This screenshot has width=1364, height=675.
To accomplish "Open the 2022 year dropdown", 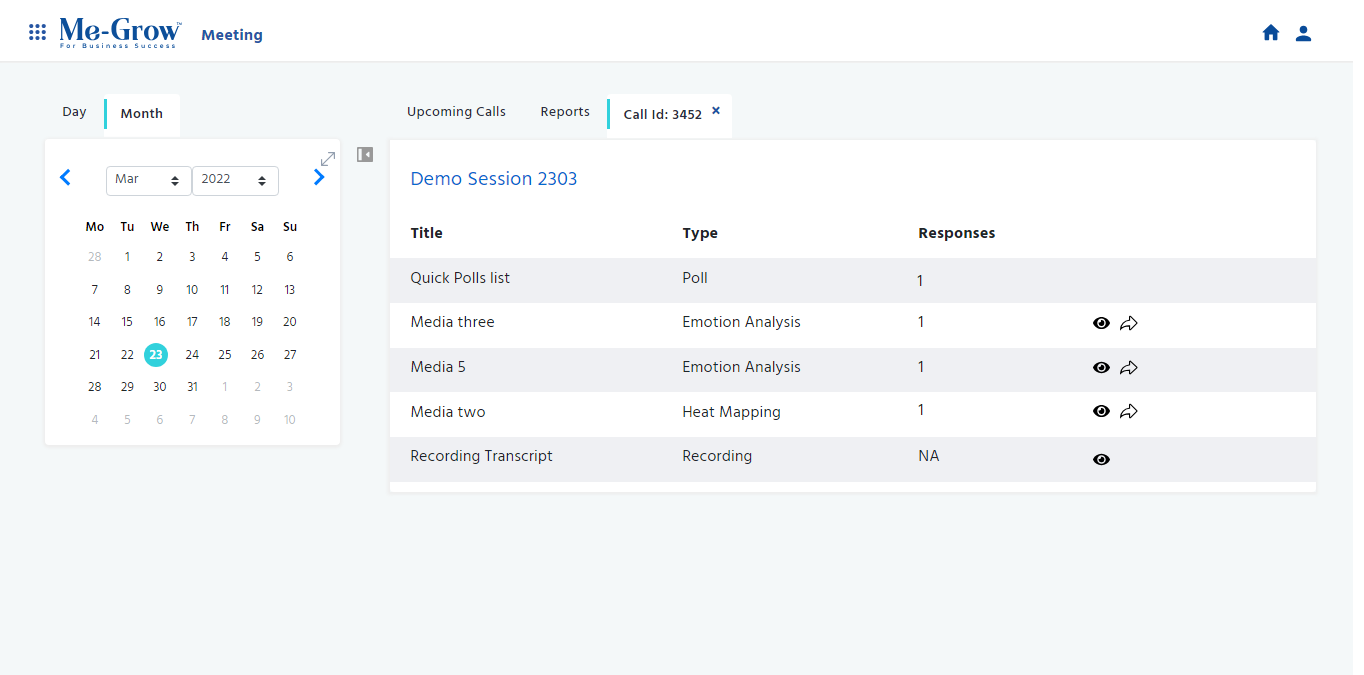I will [235, 180].
